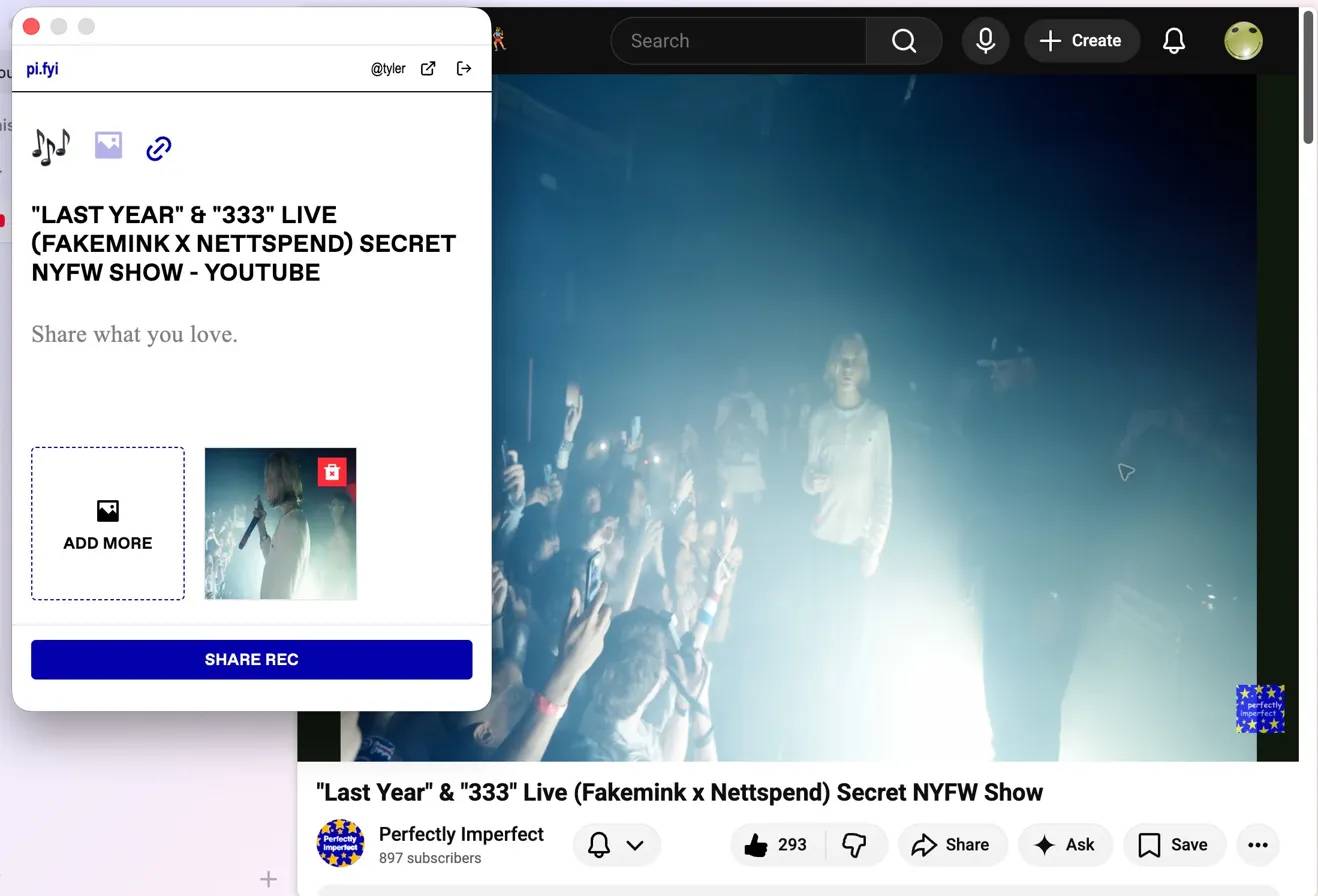
Task: Save the video to a playlist
Action: 1173,845
